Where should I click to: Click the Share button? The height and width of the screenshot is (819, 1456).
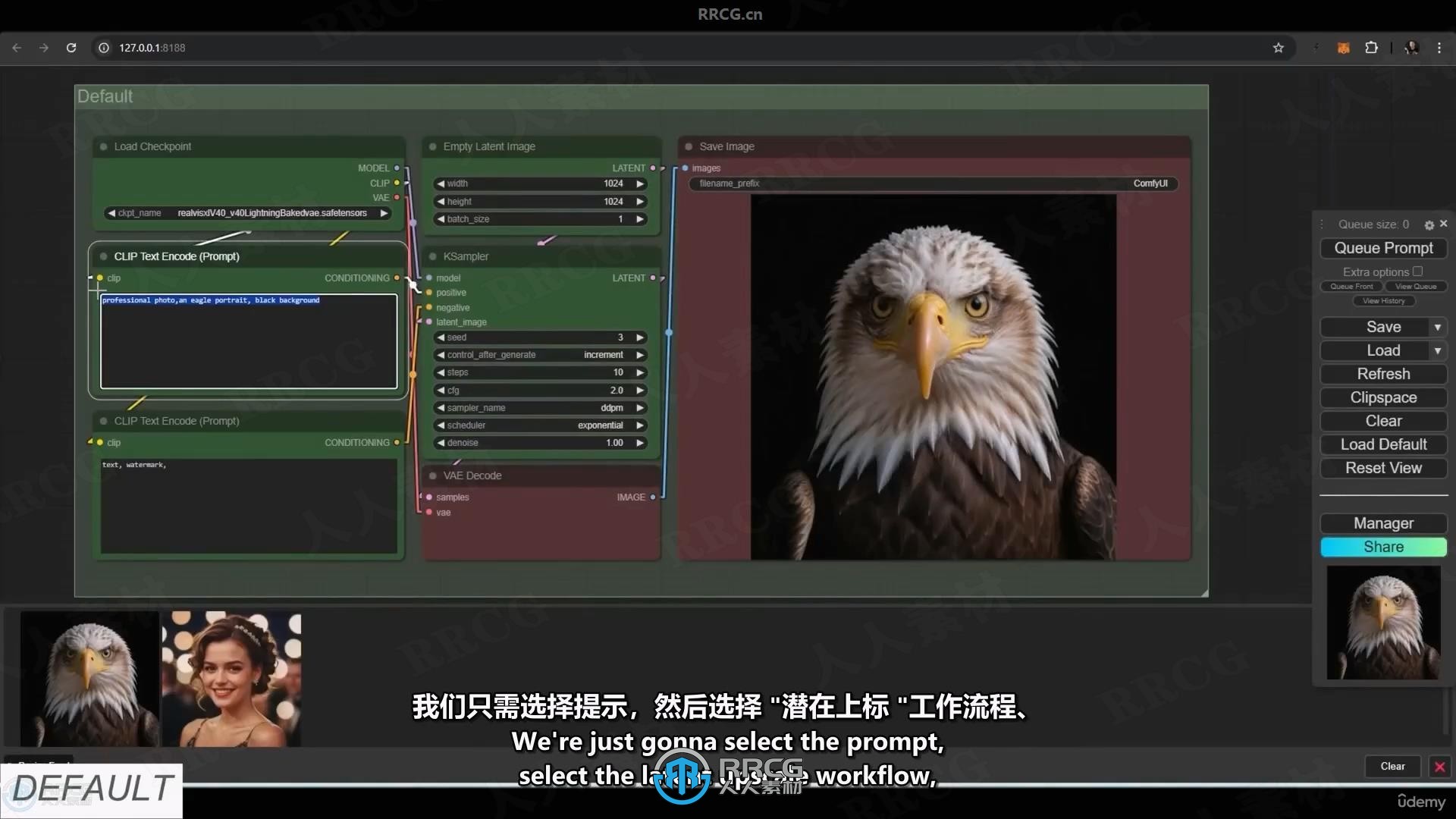(x=1383, y=547)
